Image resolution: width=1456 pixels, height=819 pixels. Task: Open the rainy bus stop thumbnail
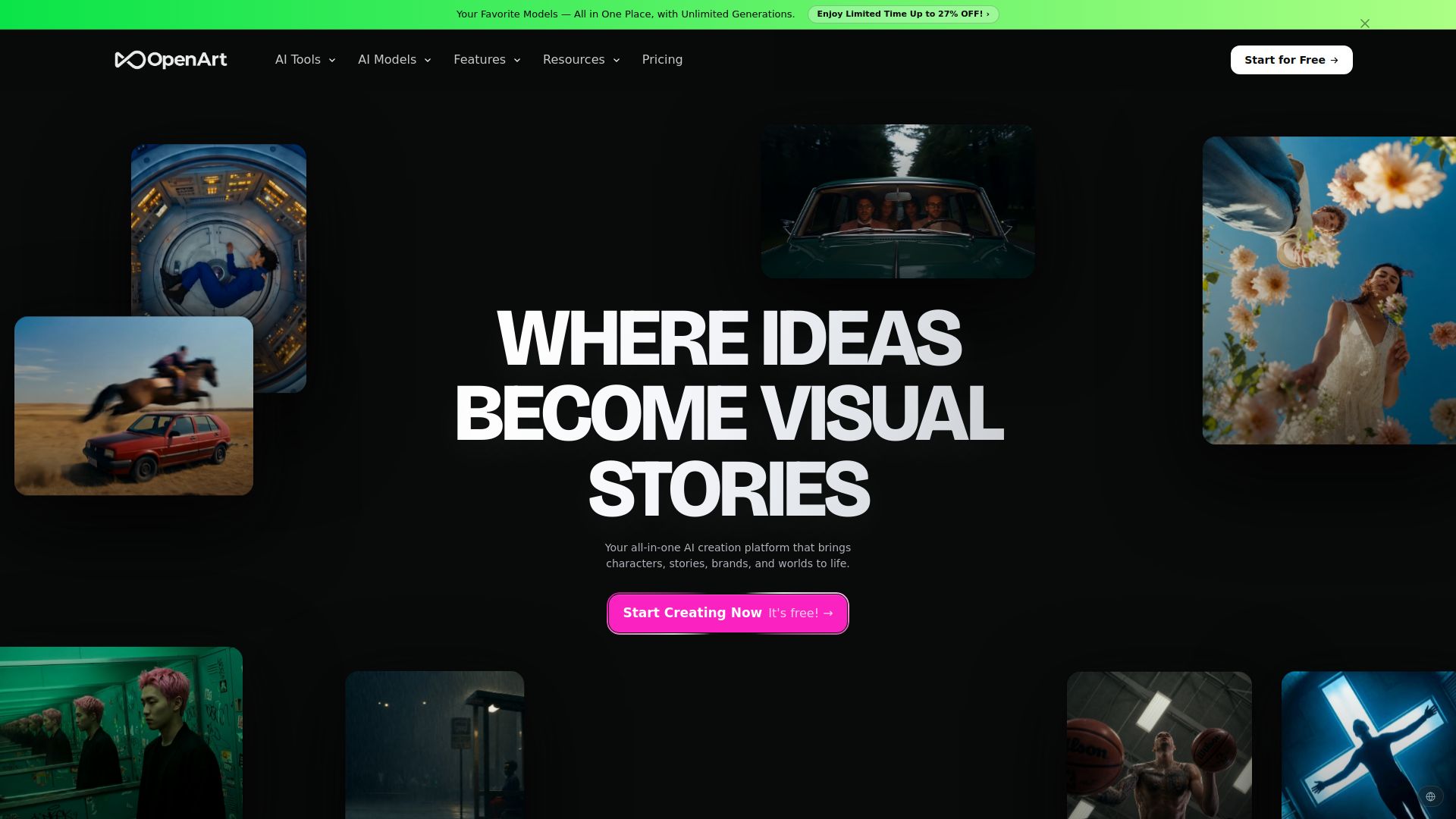(x=435, y=745)
